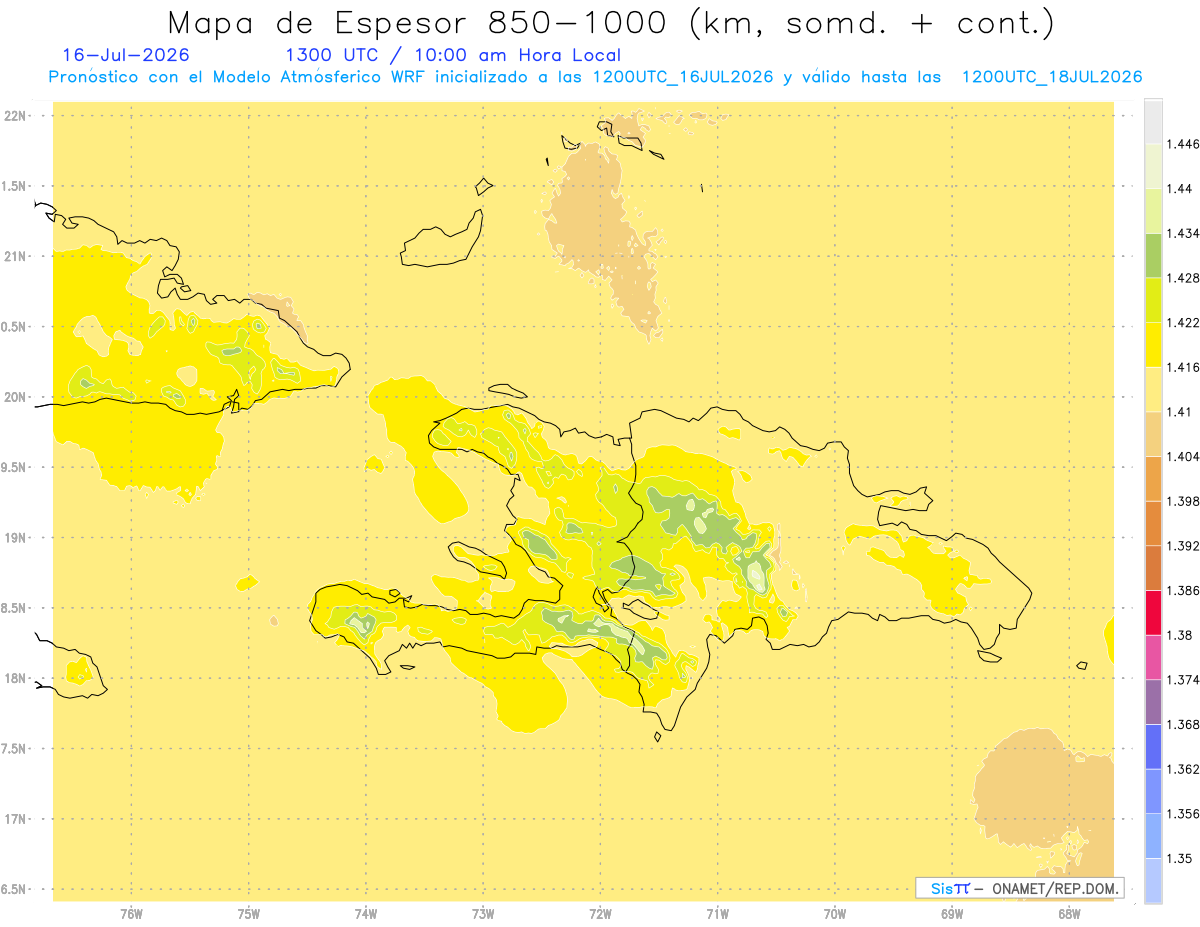Pick the orange swatch between 1.398 and 1.404
This screenshot has width=1200, height=927.
coord(1153,479)
